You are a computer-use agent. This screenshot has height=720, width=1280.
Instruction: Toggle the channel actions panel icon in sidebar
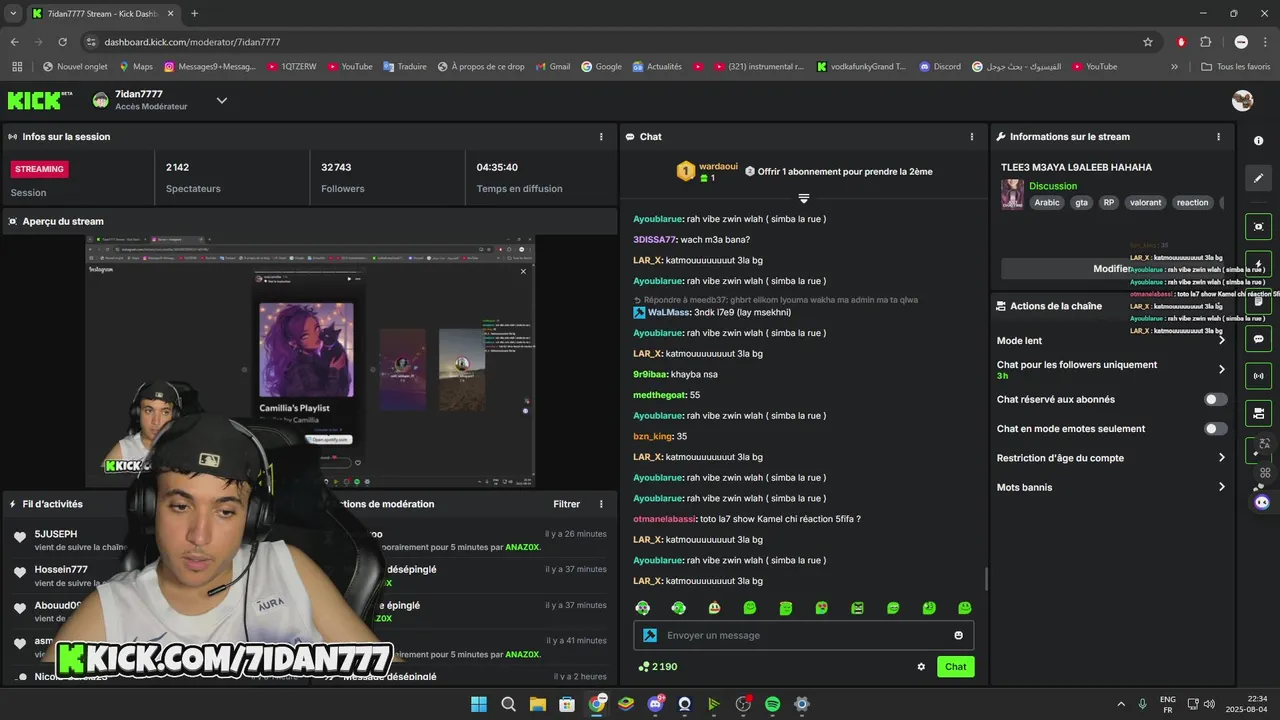click(1258, 413)
